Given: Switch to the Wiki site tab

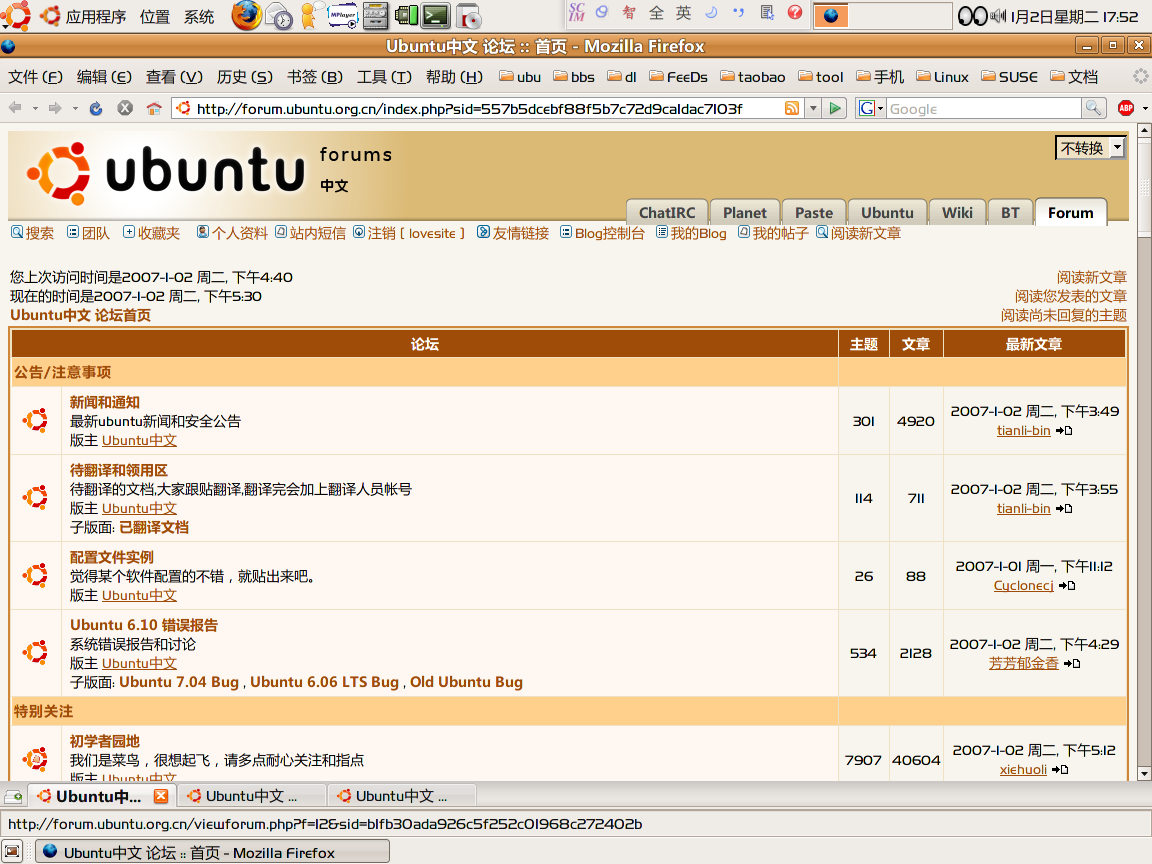Looking at the screenshot, I should click(957, 212).
